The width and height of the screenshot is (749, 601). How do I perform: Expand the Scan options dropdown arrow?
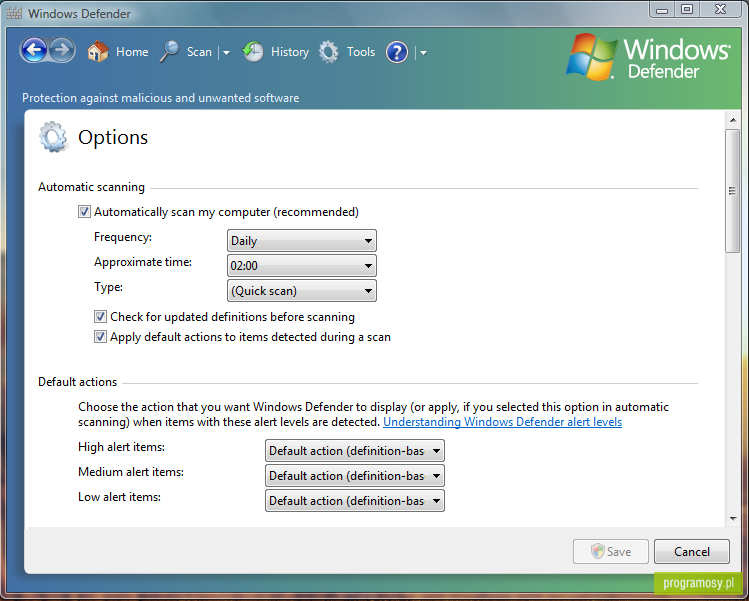point(226,53)
